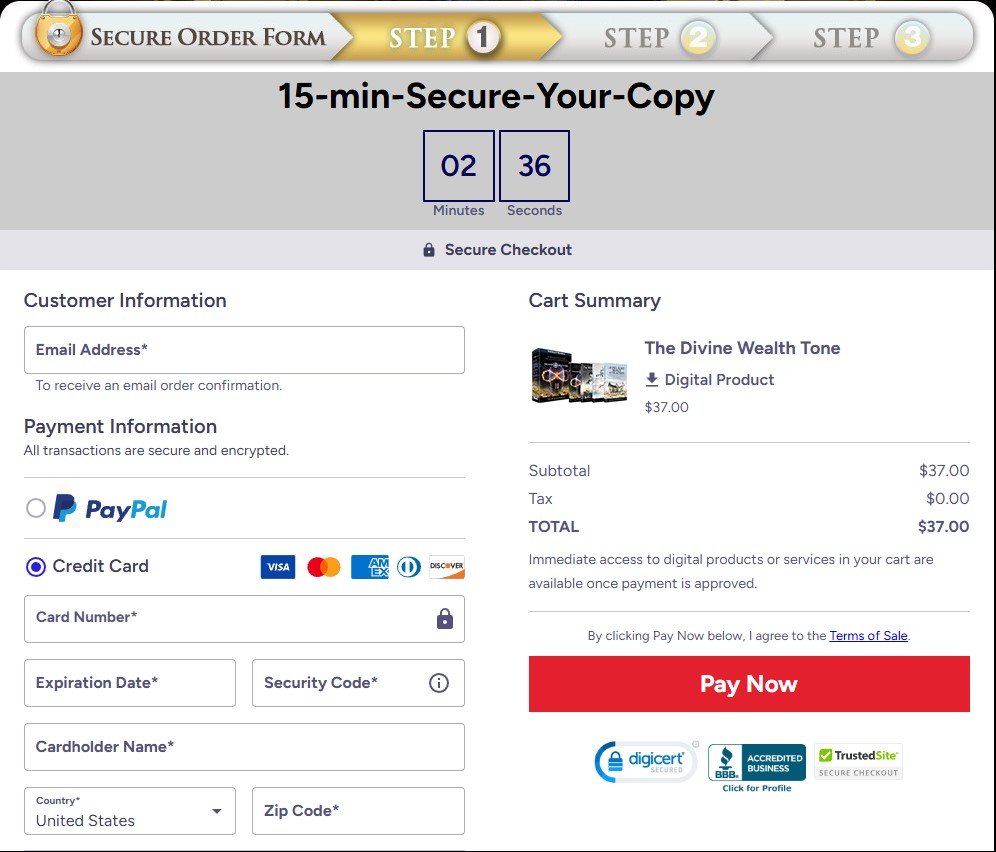Image resolution: width=996 pixels, height=852 pixels.
Task: Switch to Step 2
Action: pos(657,37)
